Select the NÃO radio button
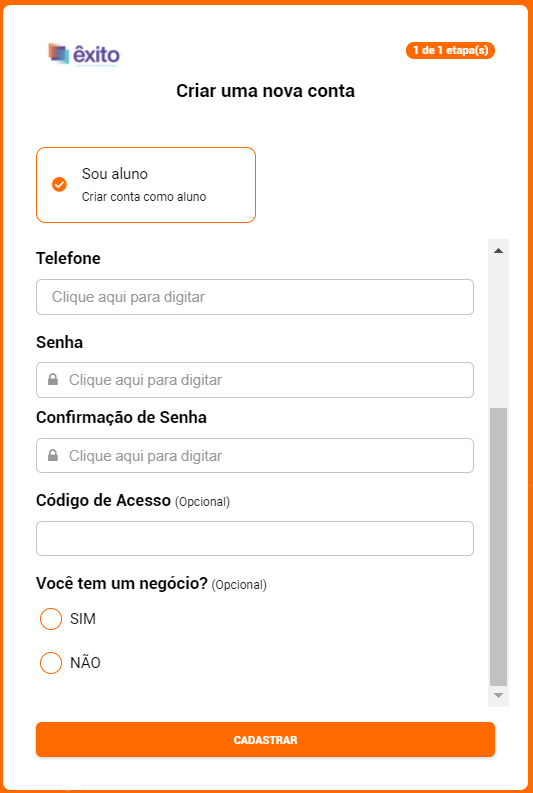Viewport: 533px width, 793px height. click(x=51, y=663)
